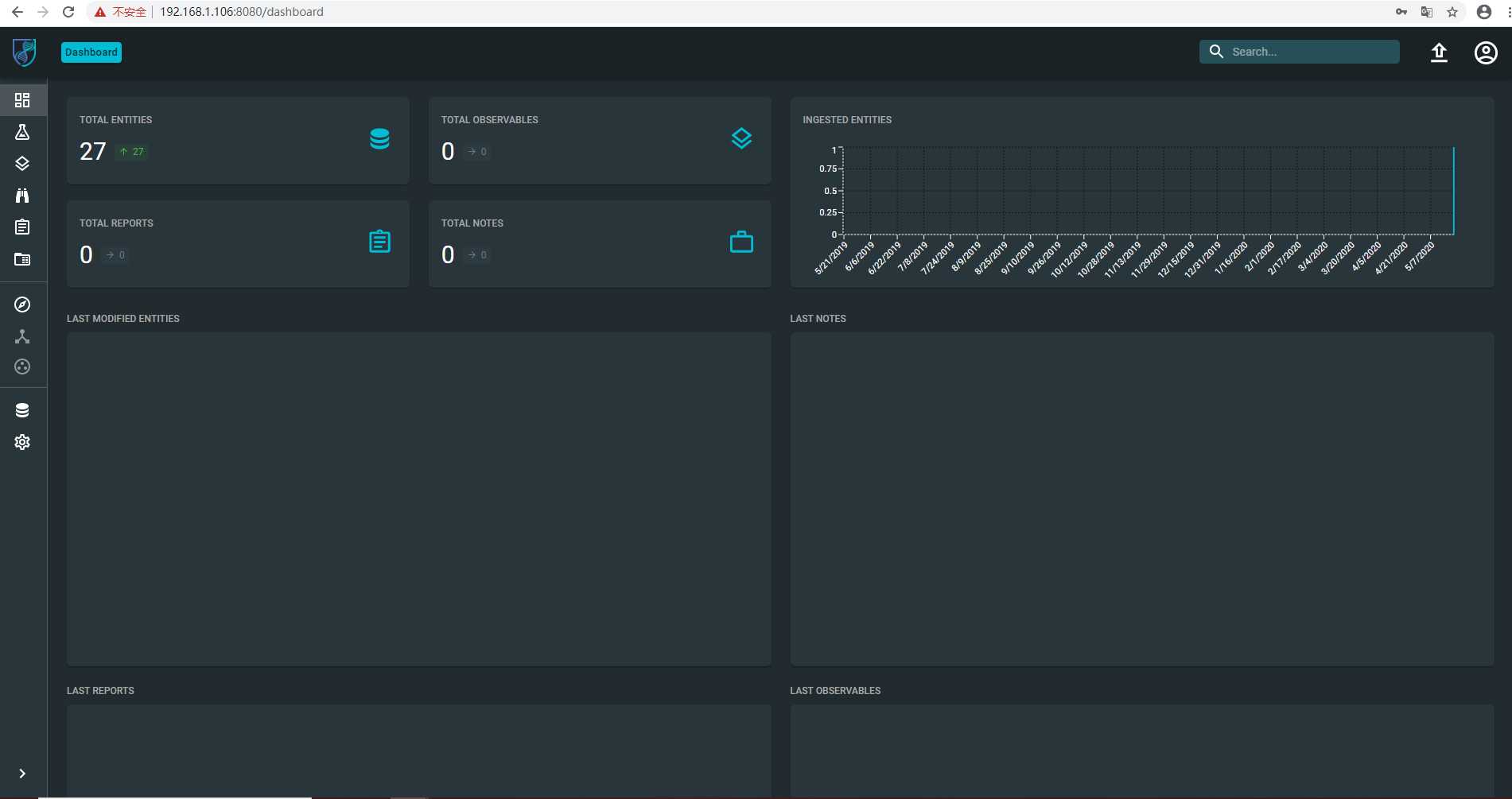This screenshot has width=1512, height=799.
Task: Click the Last Notes heading
Action: coord(818,319)
